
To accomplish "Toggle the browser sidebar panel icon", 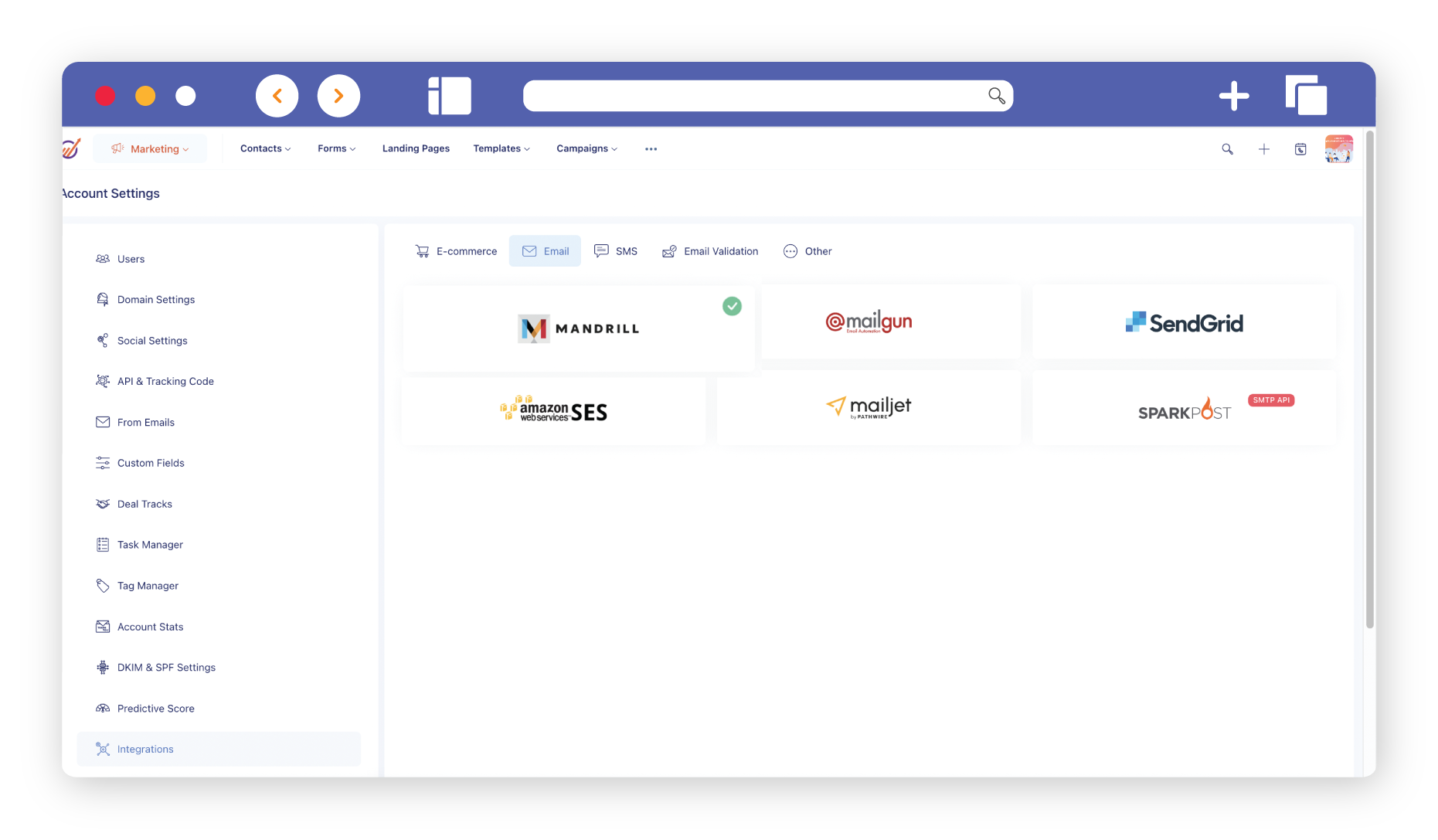I will click(450, 96).
